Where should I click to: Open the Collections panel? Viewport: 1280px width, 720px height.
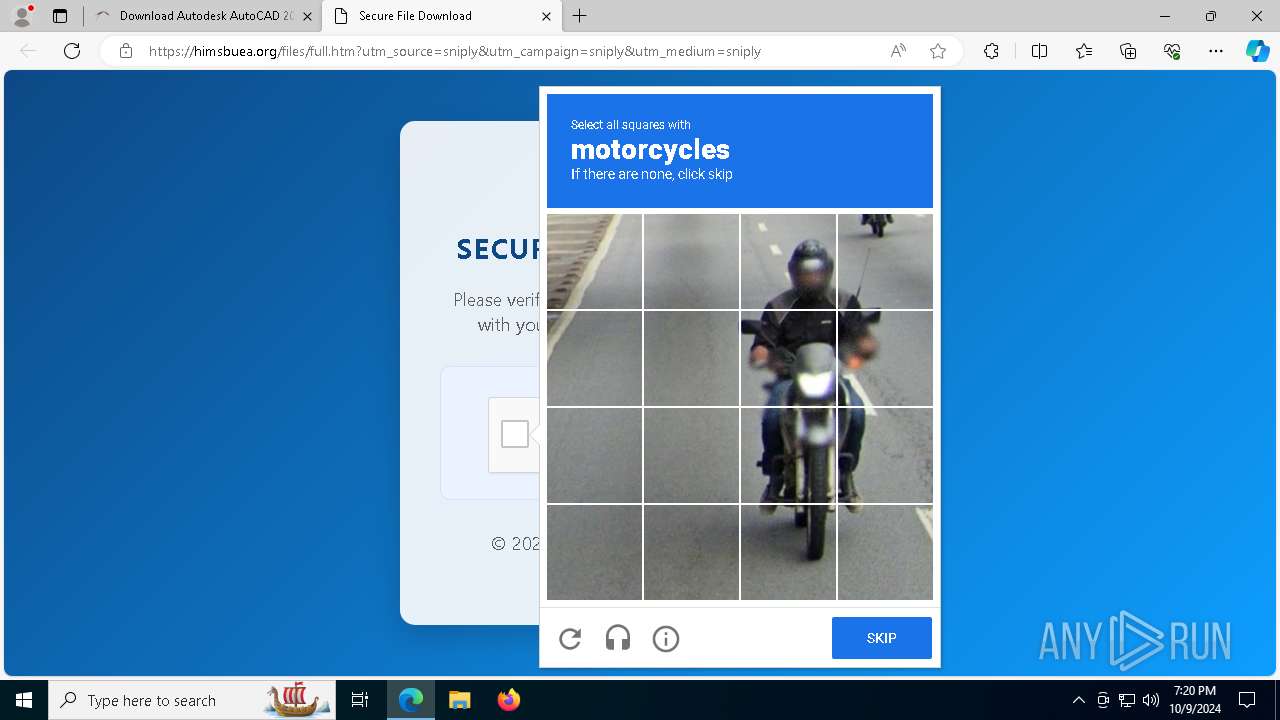pos(1128,51)
